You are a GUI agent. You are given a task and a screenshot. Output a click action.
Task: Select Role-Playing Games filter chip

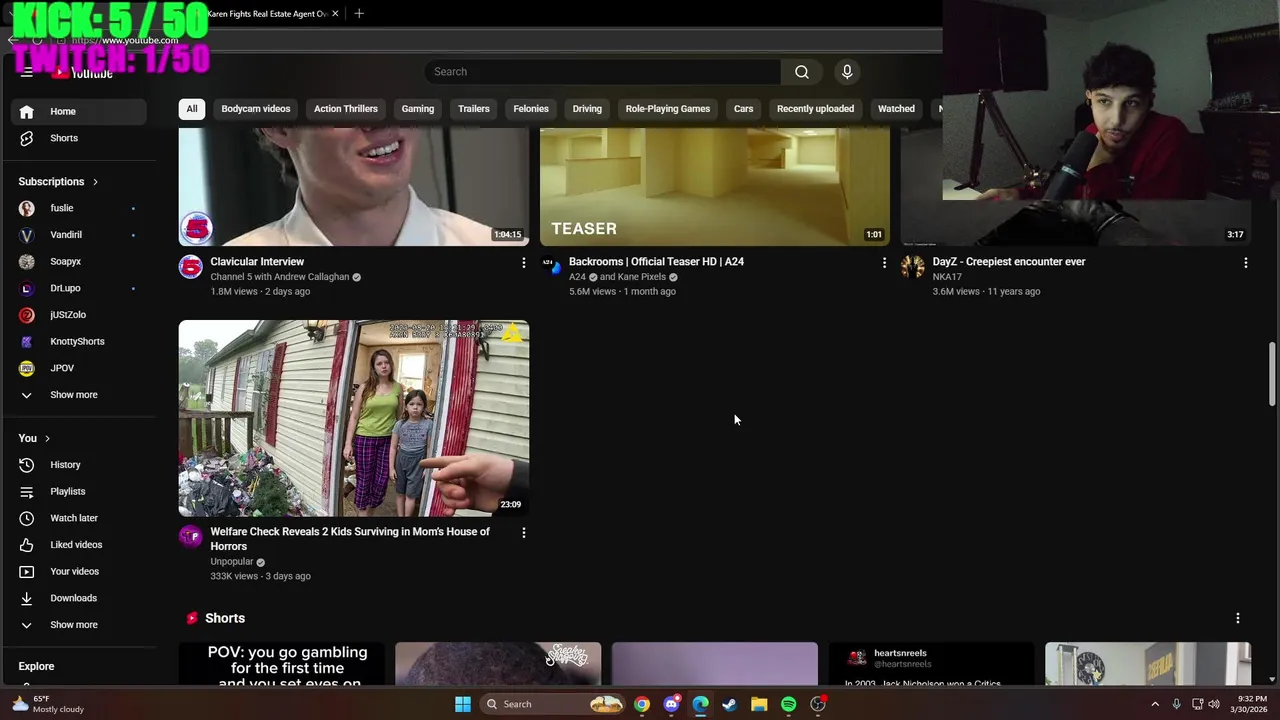click(668, 109)
